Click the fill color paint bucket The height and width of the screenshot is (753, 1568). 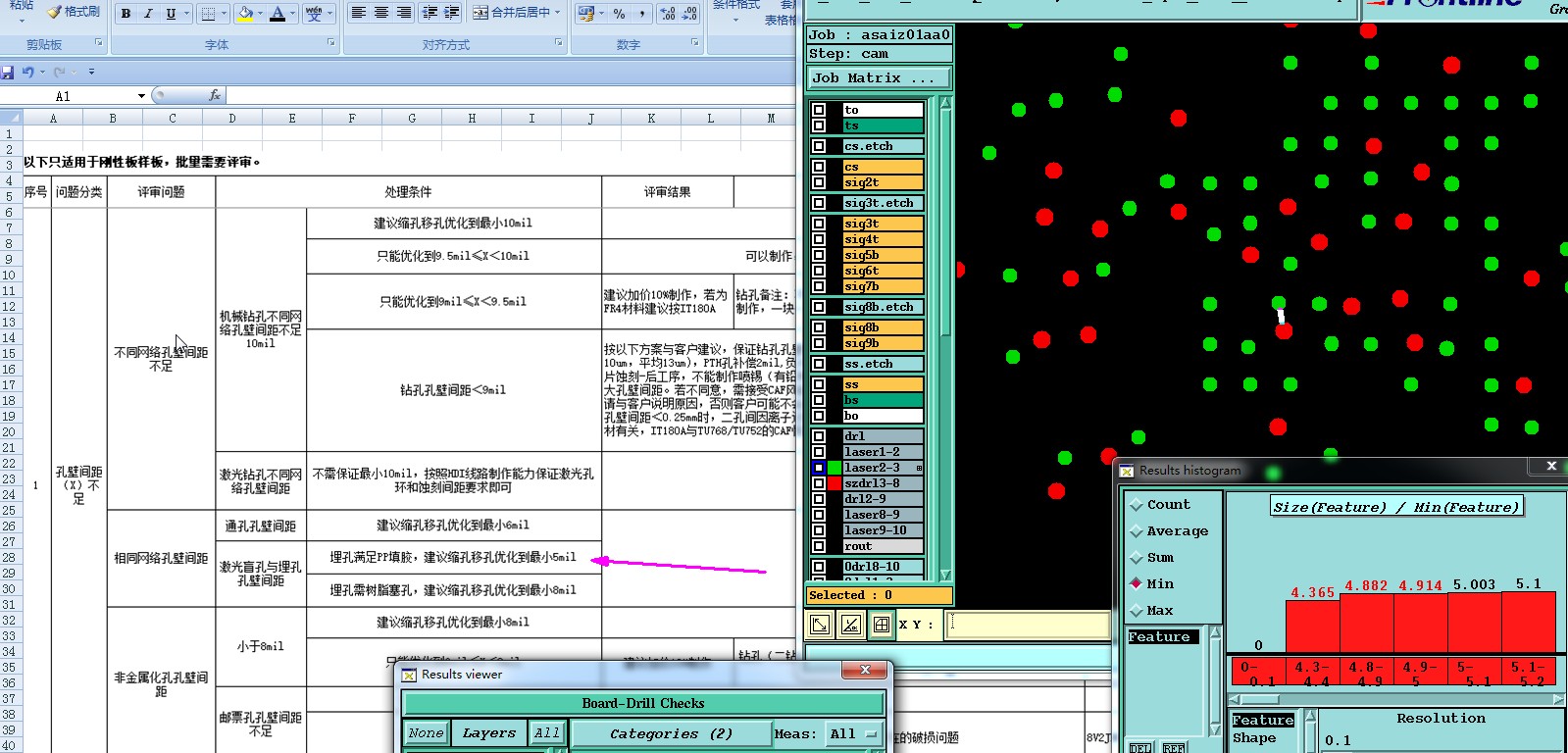coord(245,14)
